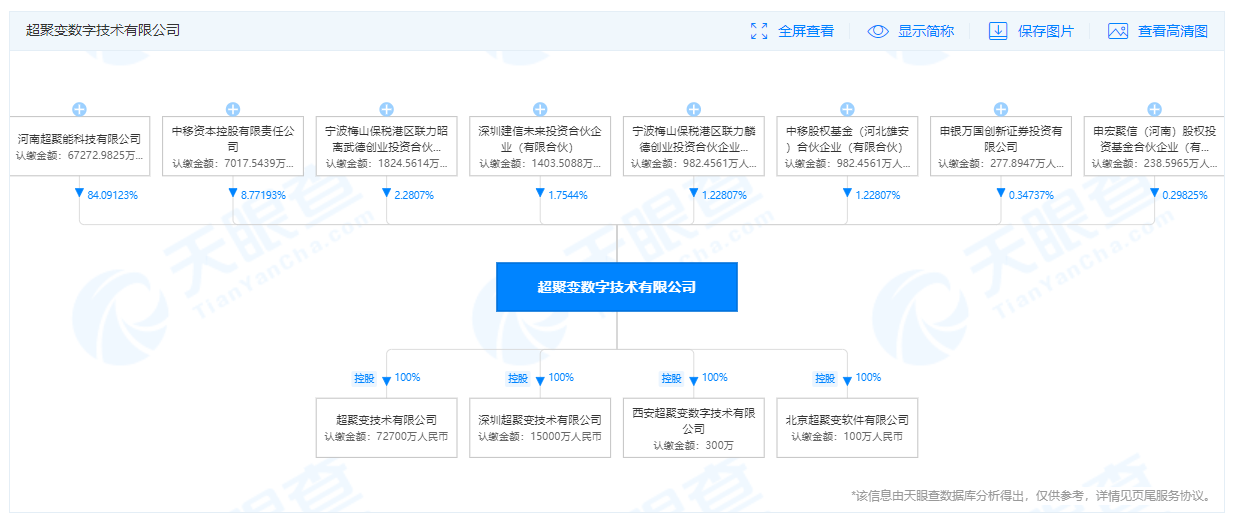Image resolution: width=1238 pixels, height=524 pixels.
Task: Click 控股 tag above 西安超聚变数字技术
Action: (671, 378)
